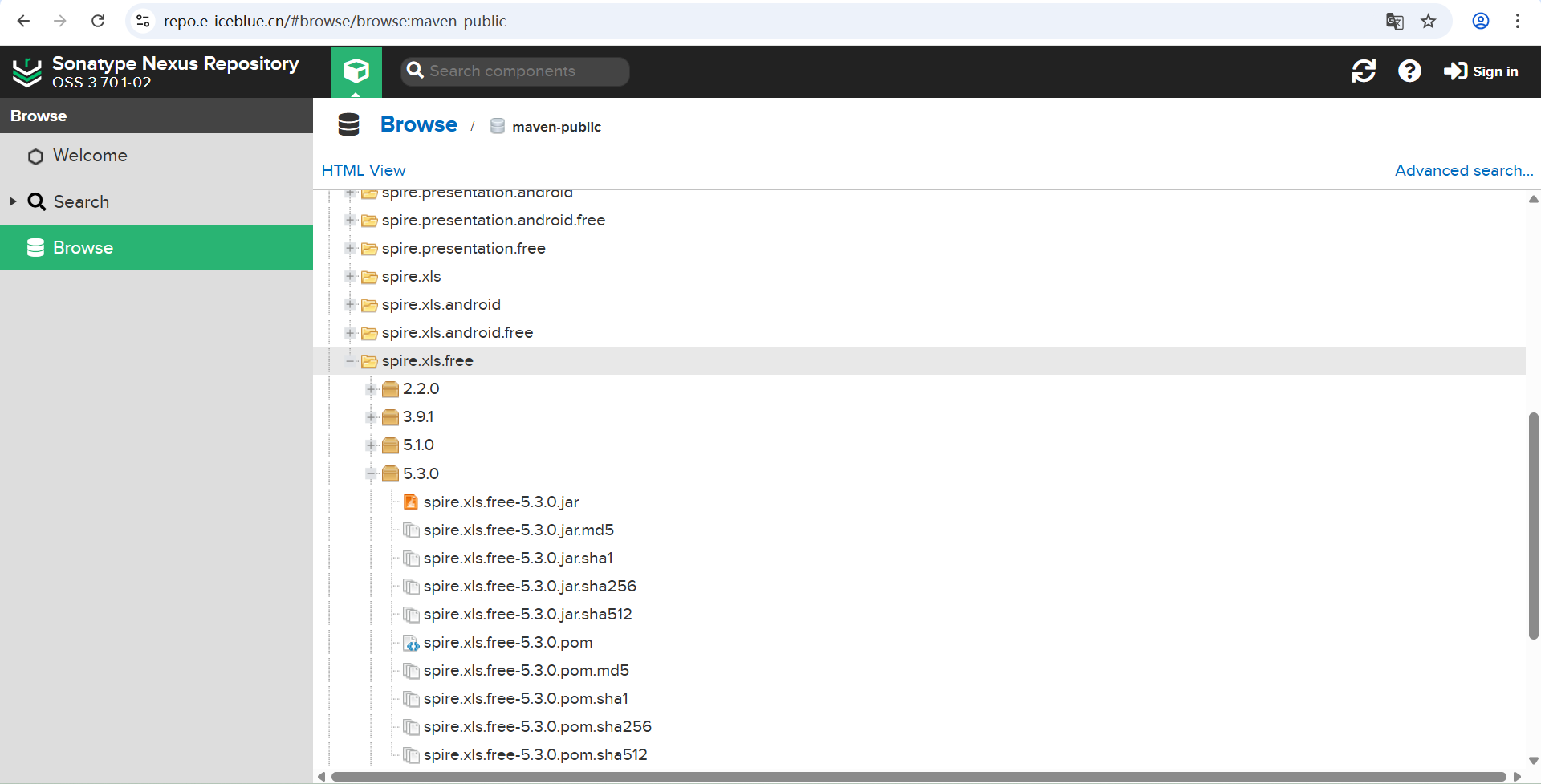Image resolution: width=1541 pixels, height=784 pixels.
Task: Expand the Search section in sidebar
Action: 12,201
